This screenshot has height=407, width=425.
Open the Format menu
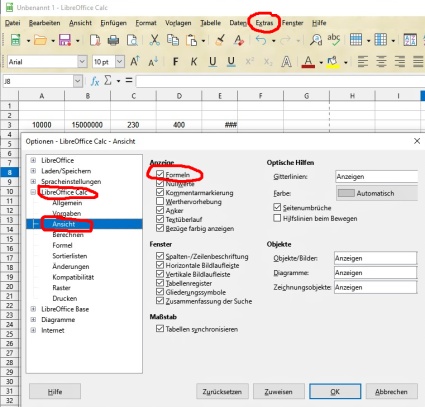pyautogui.click(x=146, y=23)
